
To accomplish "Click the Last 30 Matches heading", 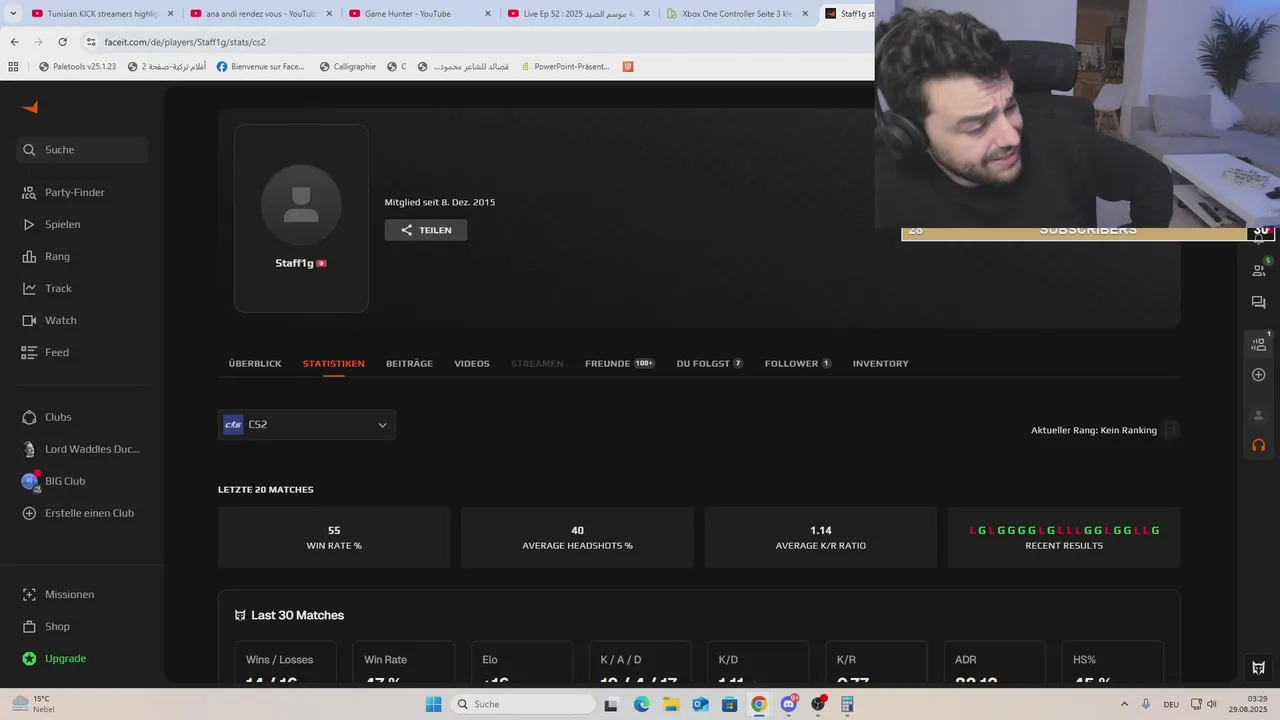I will (297, 615).
